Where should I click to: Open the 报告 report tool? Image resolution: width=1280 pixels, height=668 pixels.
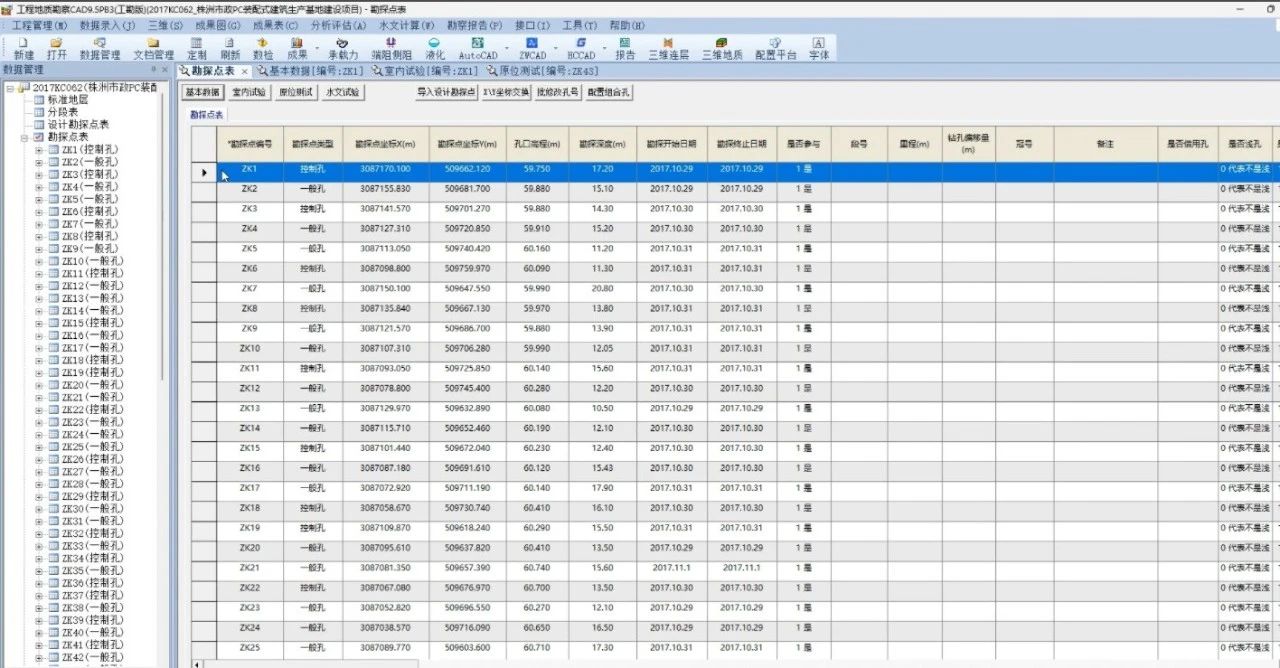(625, 48)
